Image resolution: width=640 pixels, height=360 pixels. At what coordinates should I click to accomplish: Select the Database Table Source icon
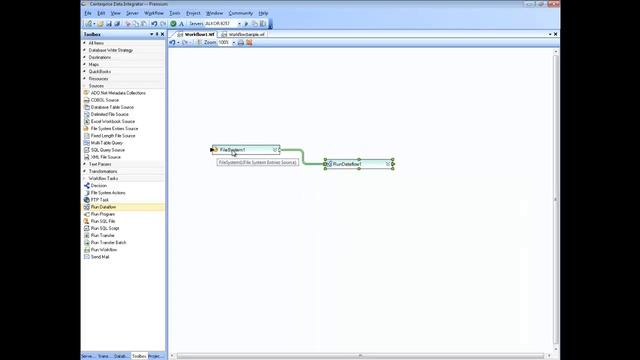pos(87,107)
